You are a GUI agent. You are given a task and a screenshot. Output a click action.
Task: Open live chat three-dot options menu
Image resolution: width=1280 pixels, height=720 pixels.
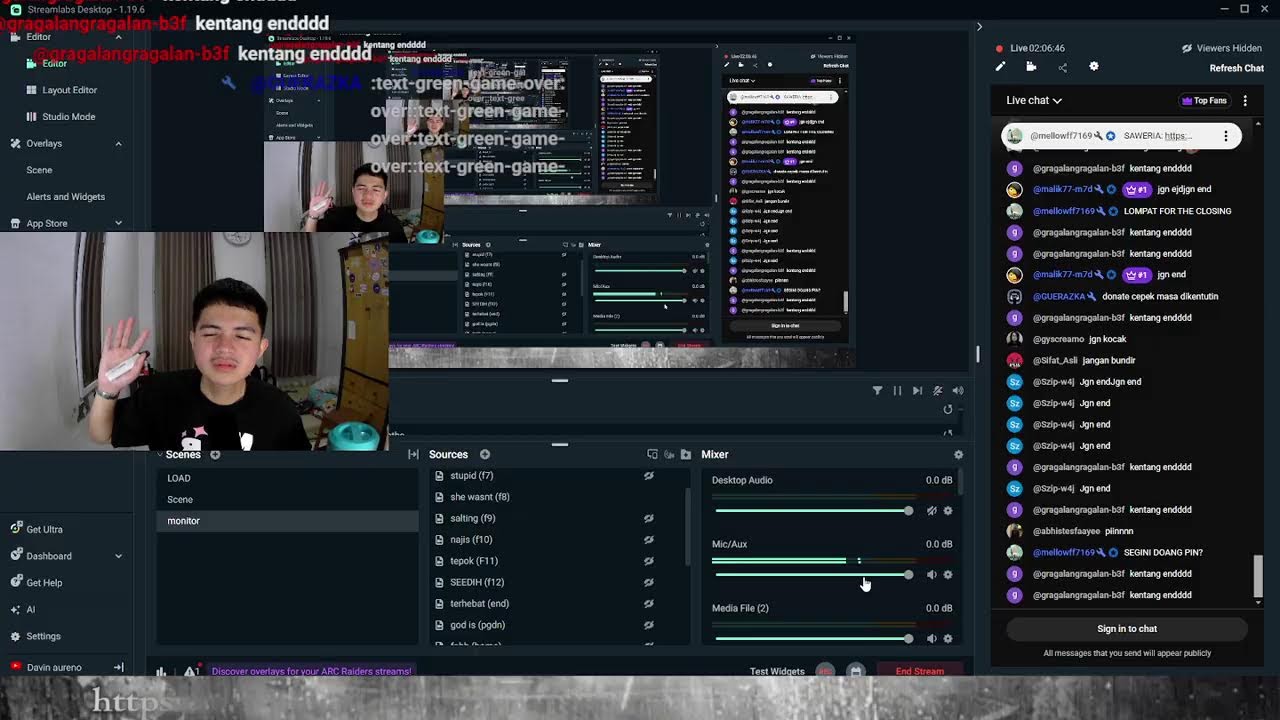tap(1245, 101)
